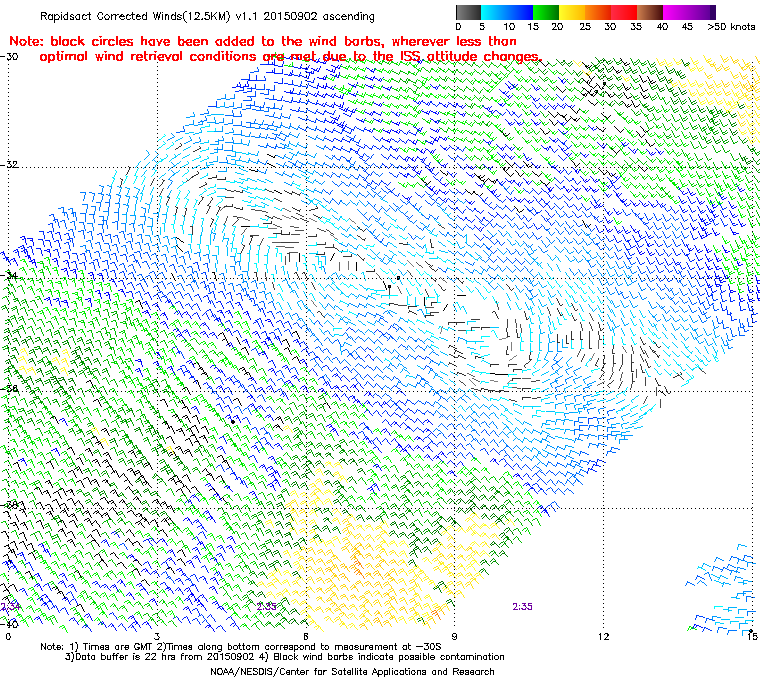Click the "-30" latitude axis label
The width and height of the screenshot is (760, 688).
tap(9, 56)
